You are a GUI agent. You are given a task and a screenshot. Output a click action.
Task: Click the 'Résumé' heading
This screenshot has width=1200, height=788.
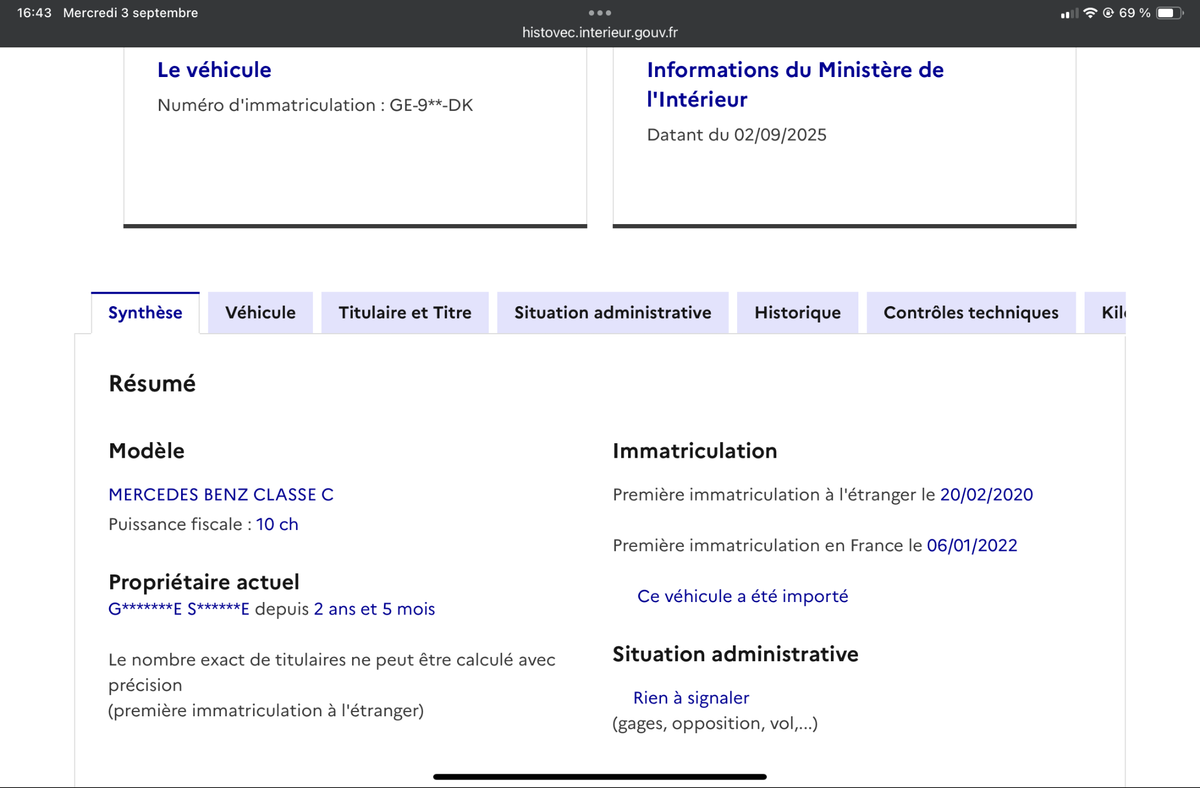pos(152,383)
